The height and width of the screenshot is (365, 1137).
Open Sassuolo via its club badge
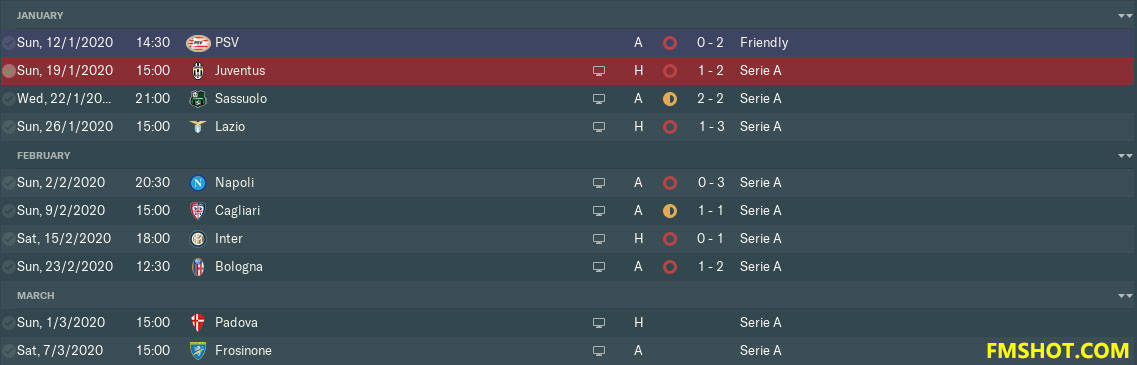pos(197,99)
